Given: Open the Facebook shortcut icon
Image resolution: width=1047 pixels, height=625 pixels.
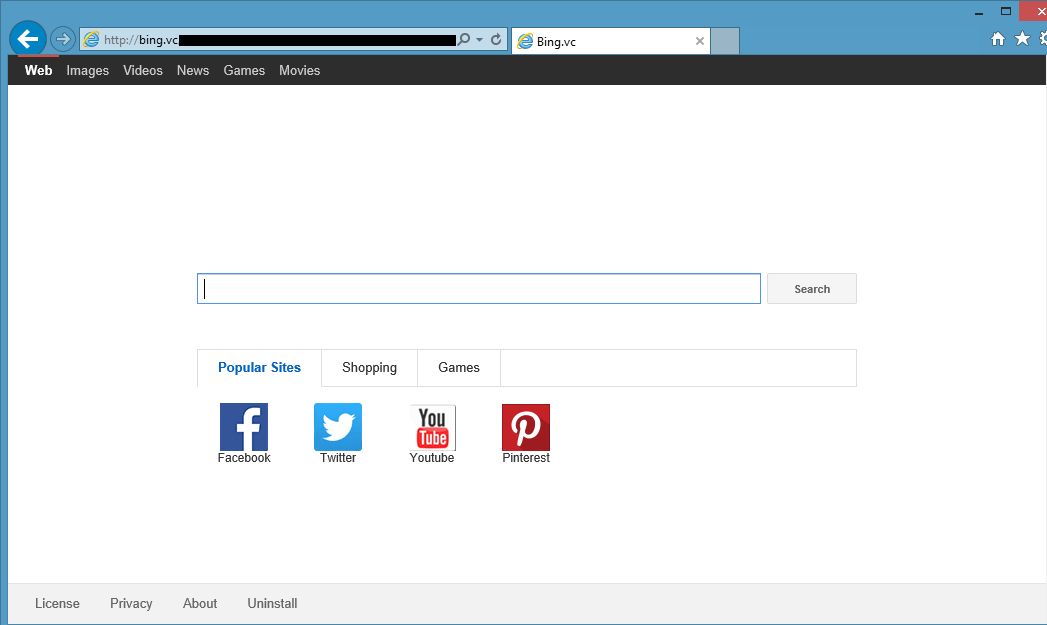Looking at the screenshot, I should coord(244,427).
